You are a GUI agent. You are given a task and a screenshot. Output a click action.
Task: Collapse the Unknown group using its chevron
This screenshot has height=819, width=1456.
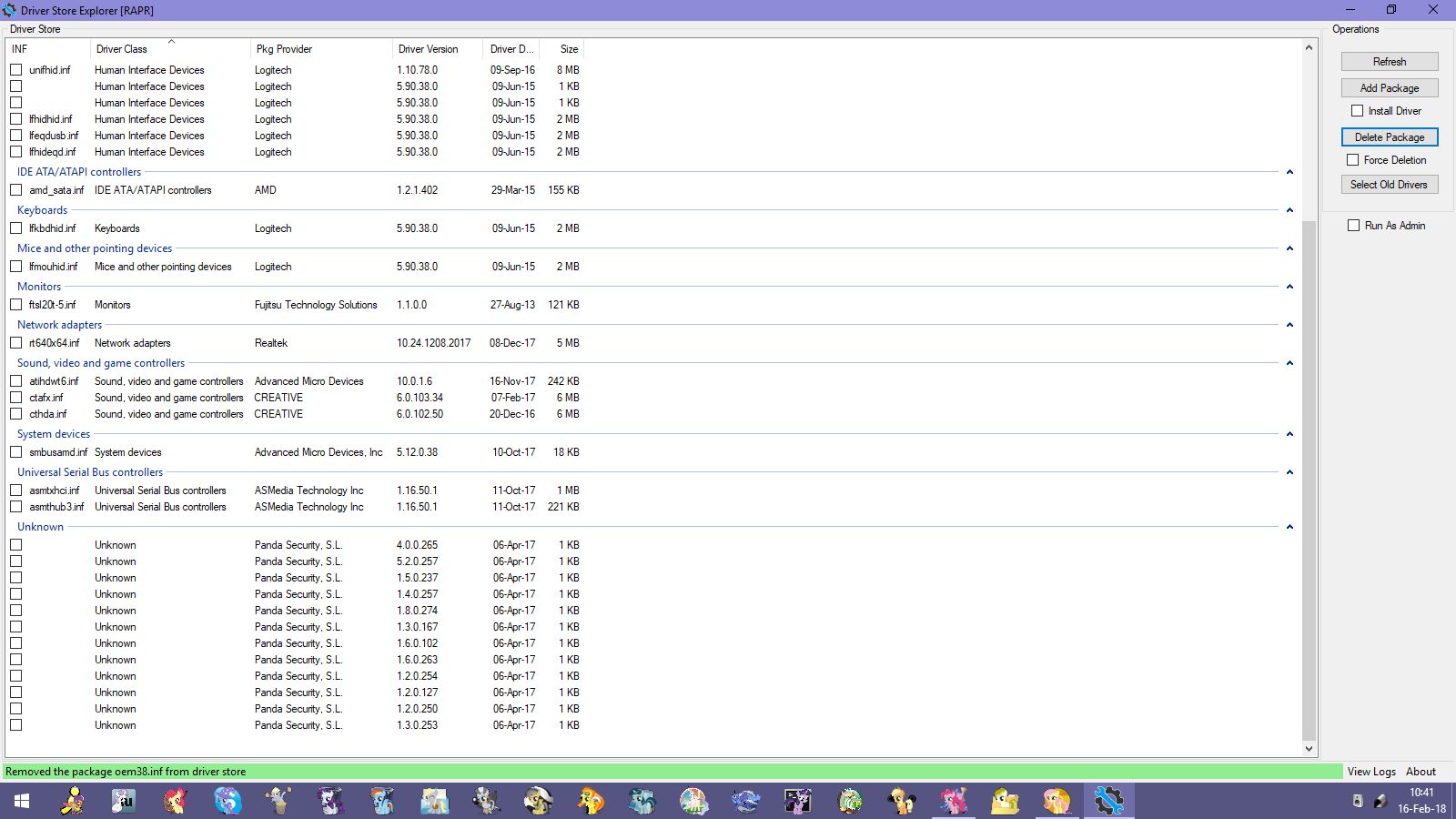1289,527
